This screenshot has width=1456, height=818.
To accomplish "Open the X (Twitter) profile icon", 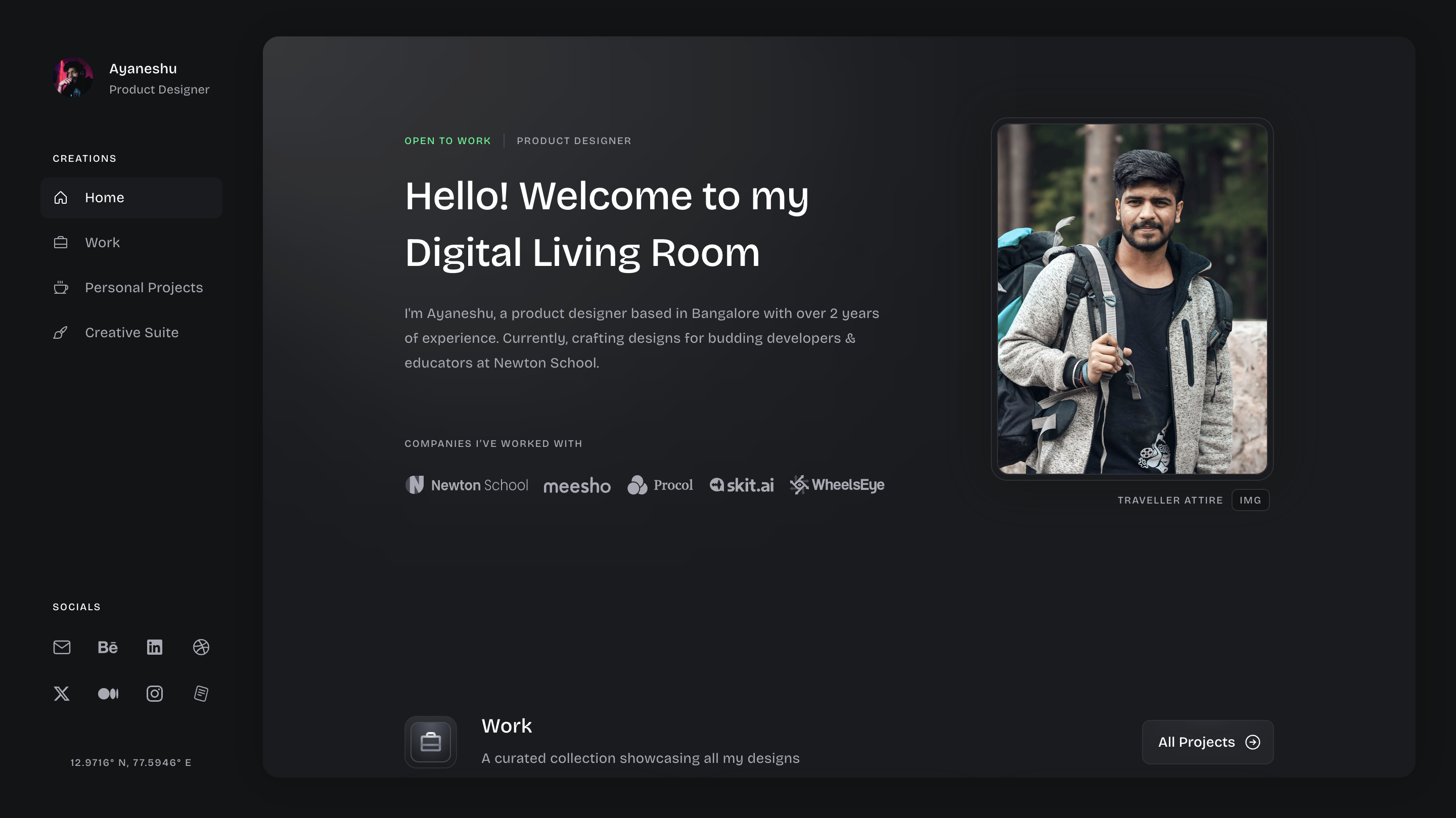I will (62, 694).
